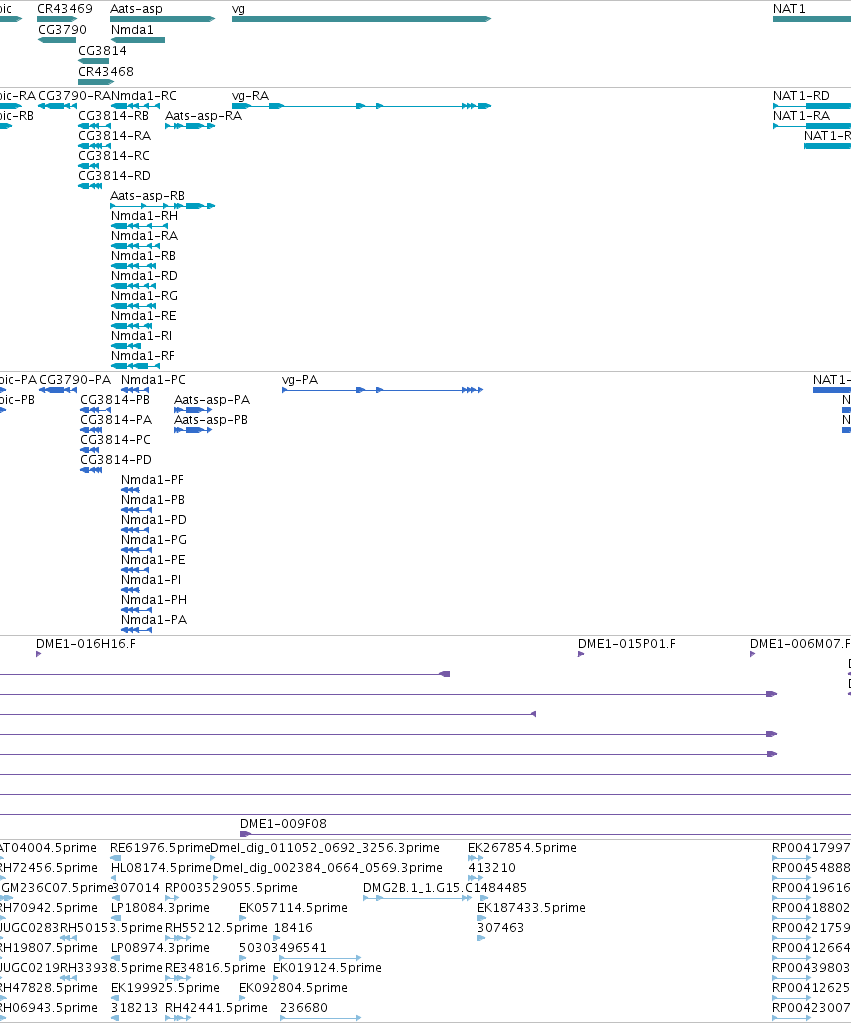
Task: Click the Aats-asp-PA CDS label
Action: tap(212, 400)
